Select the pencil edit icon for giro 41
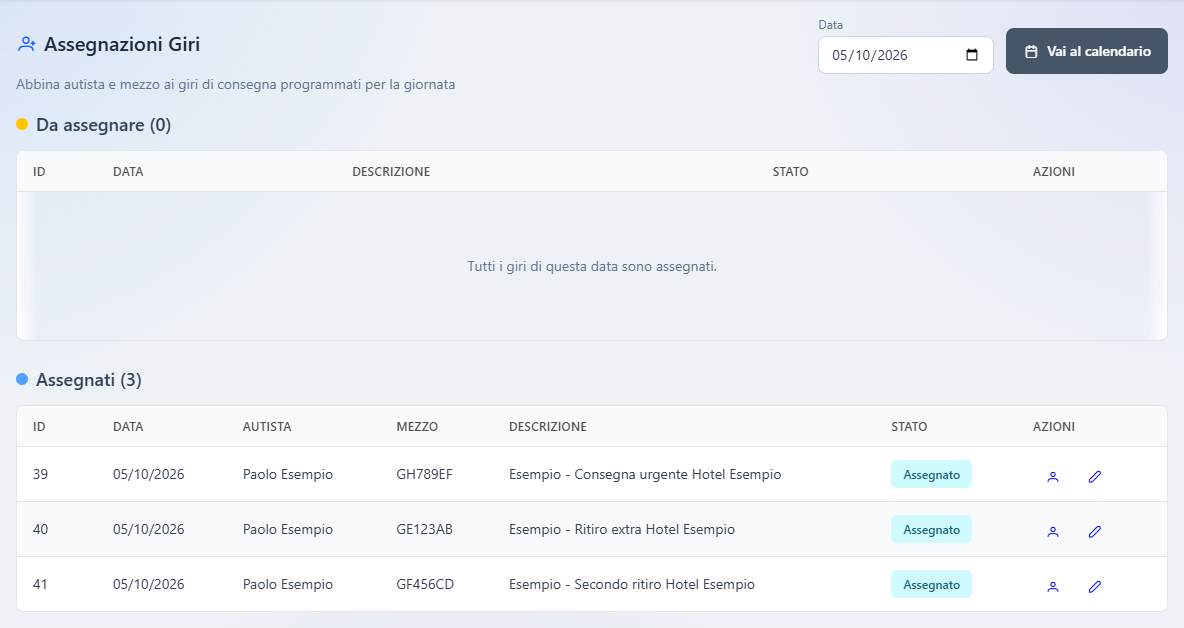The height and width of the screenshot is (628, 1184). [x=1095, y=586]
